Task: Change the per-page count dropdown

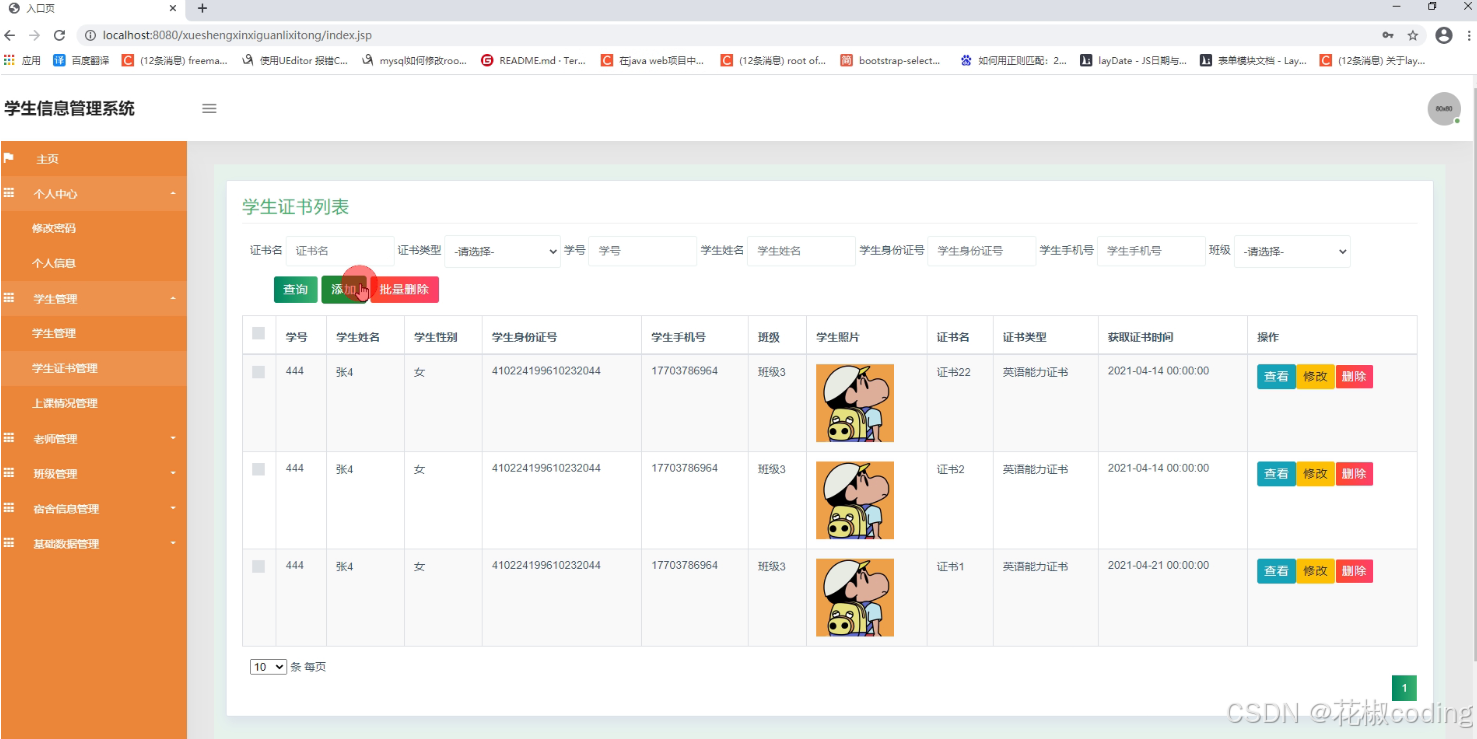Action: [x=267, y=666]
